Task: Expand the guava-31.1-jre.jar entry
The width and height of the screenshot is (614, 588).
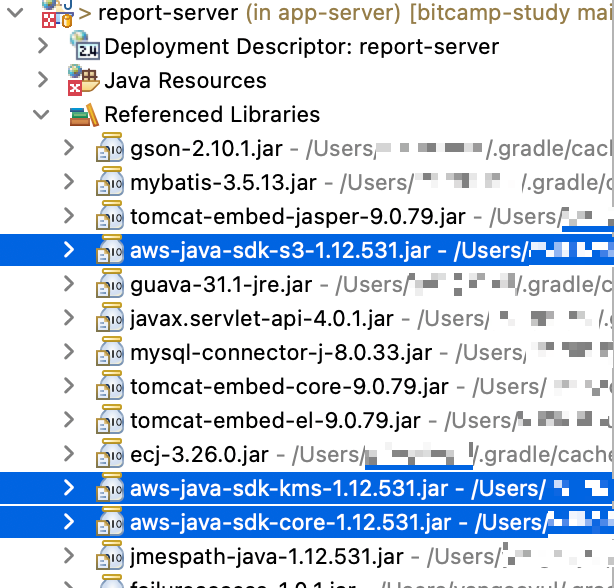Action: click(69, 284)
